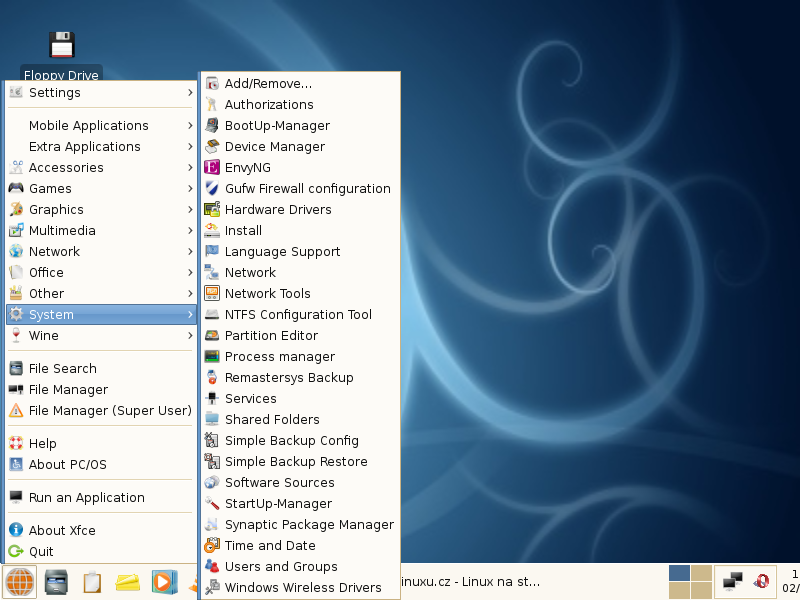800x600 pixels.
Task: Open About PC/OS entry
Action: point(101,464)
